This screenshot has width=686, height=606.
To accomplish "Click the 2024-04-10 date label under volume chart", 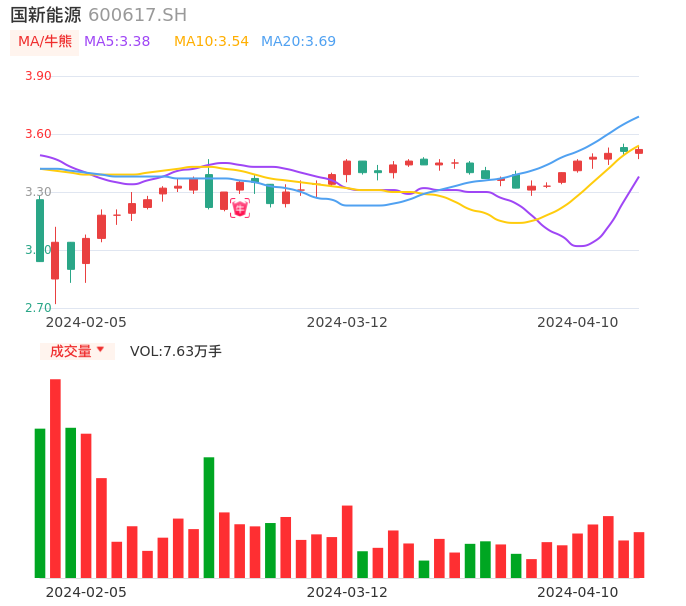I will click(578, 592).
